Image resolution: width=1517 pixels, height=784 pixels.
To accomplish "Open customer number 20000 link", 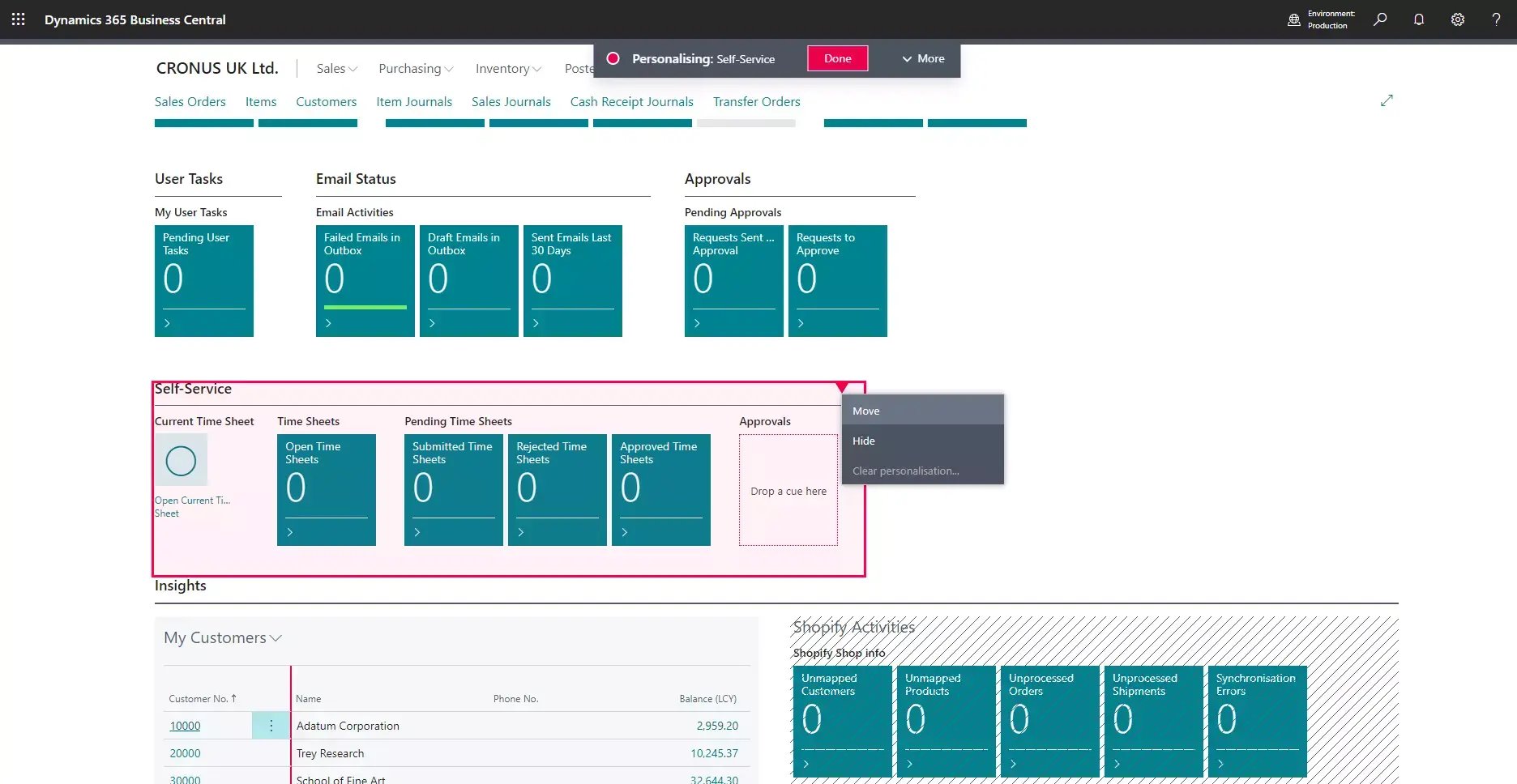I will (x=185, y=753).
